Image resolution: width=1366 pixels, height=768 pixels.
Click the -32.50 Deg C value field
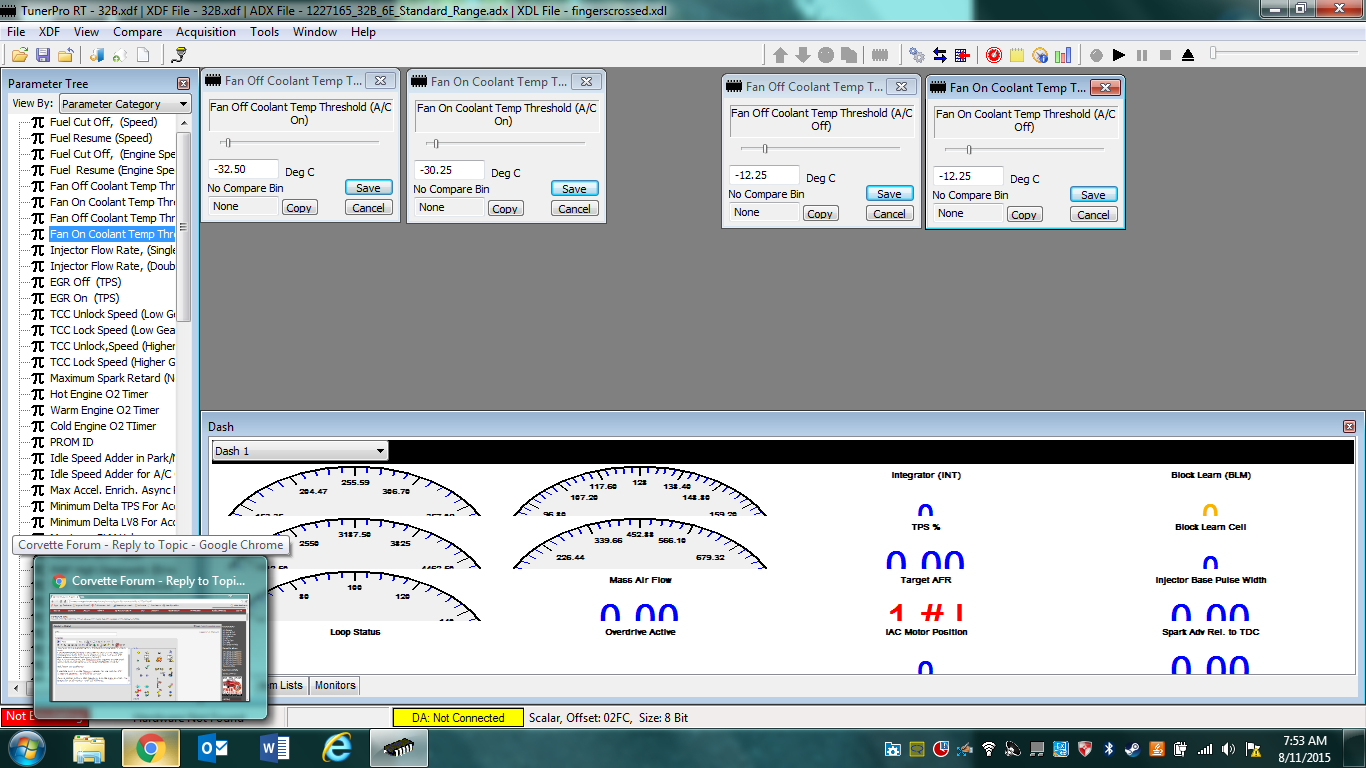click(243, 169)
